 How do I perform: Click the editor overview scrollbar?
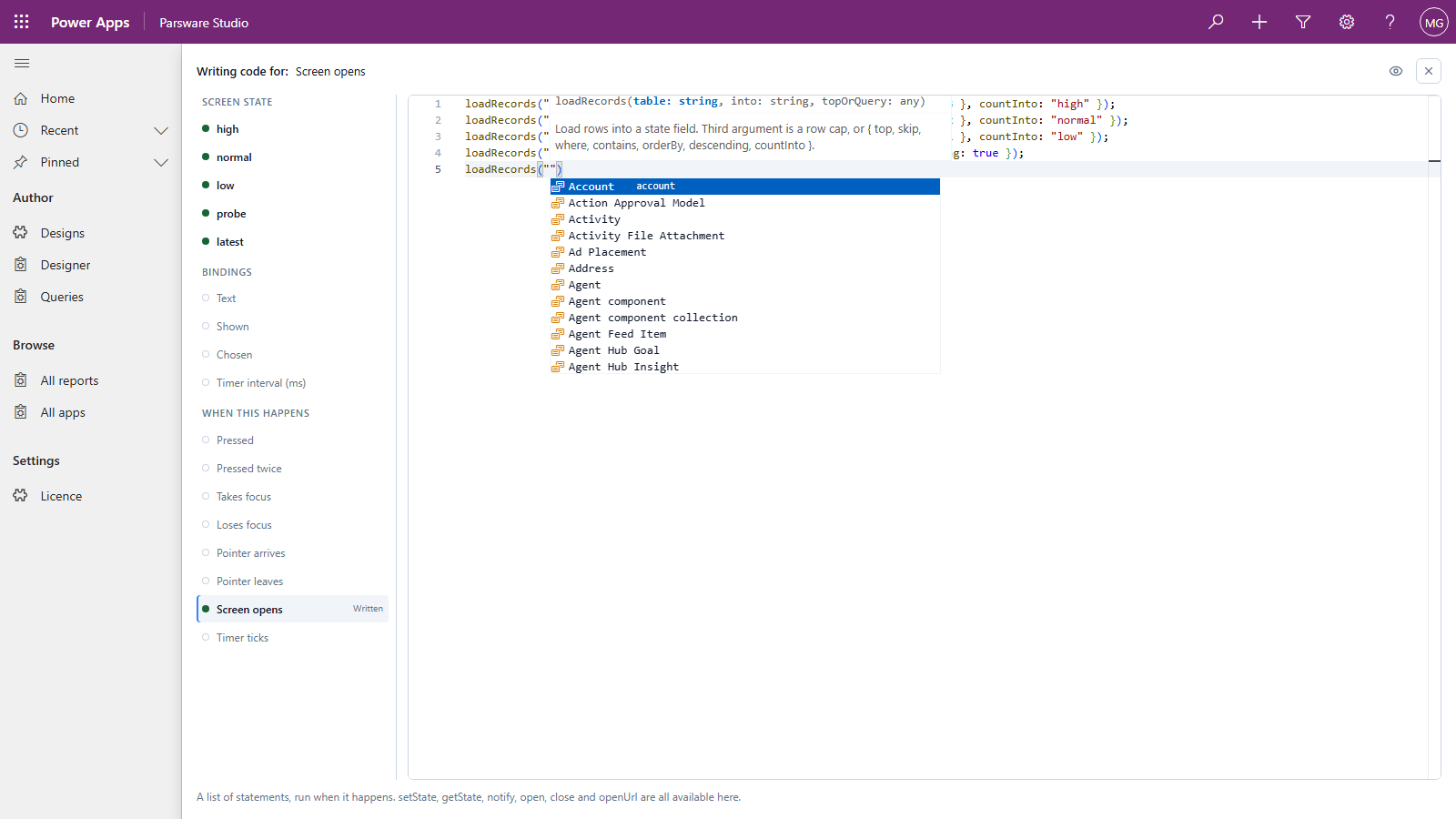(1434, 437)
